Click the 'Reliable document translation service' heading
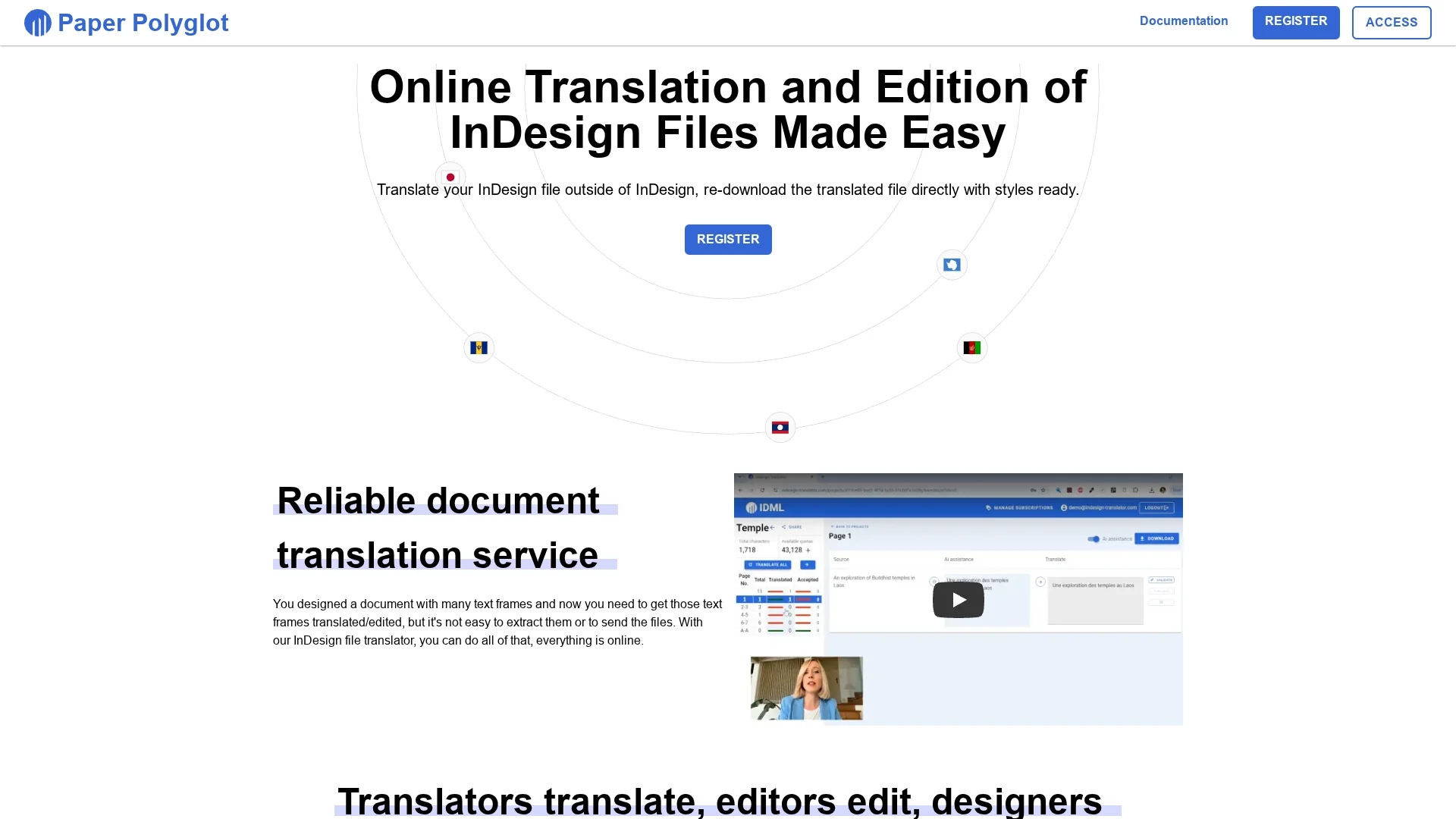 pos(445,528)
